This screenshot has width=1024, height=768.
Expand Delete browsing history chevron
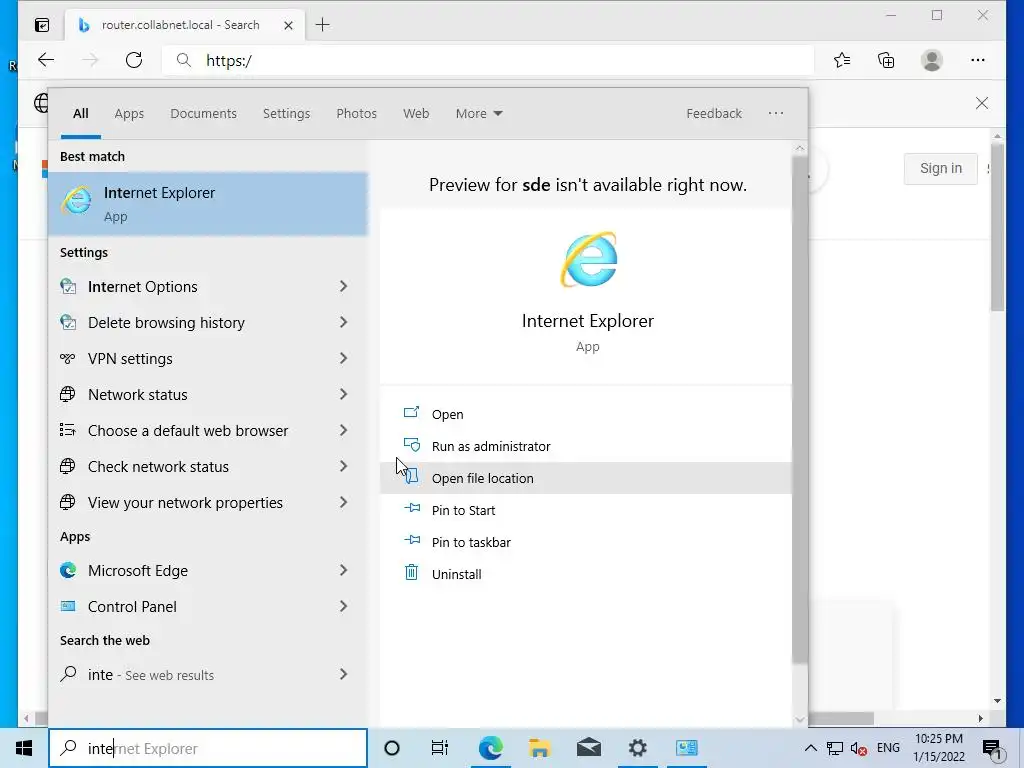[344, 322]
